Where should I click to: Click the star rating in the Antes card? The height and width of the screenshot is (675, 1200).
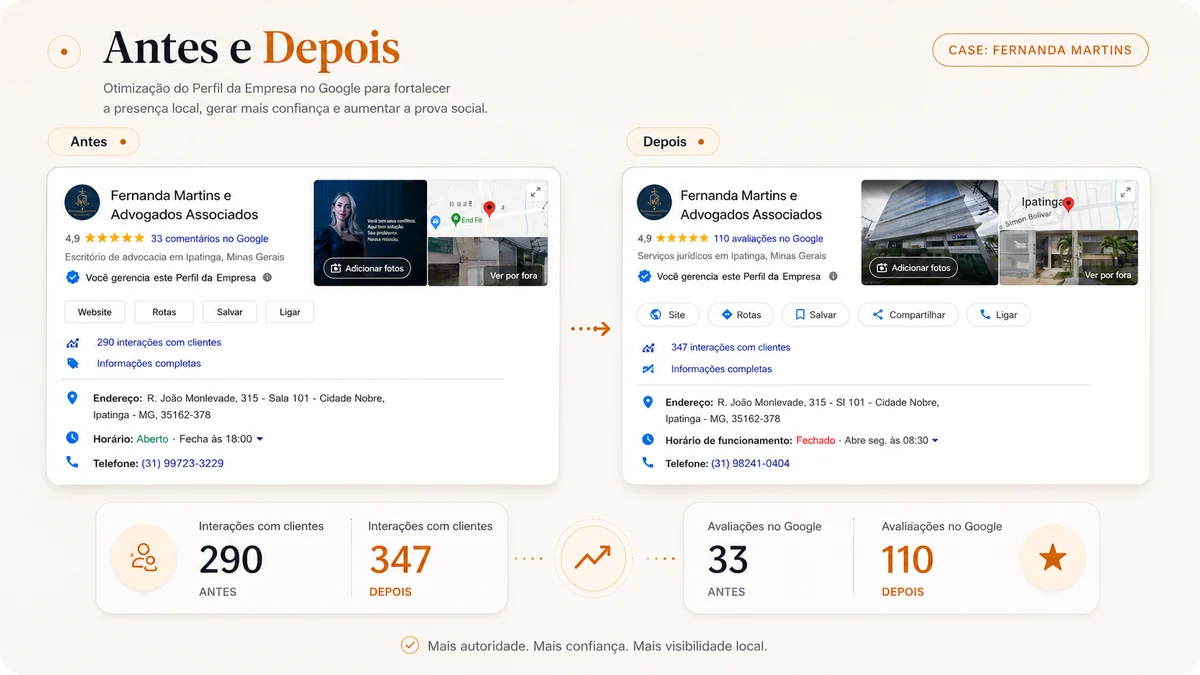pos(115,239)
